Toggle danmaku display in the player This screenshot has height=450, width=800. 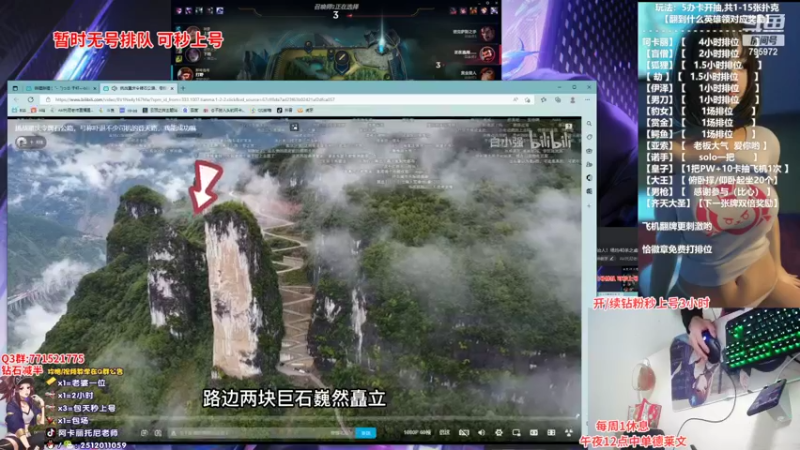pos(144,433)
